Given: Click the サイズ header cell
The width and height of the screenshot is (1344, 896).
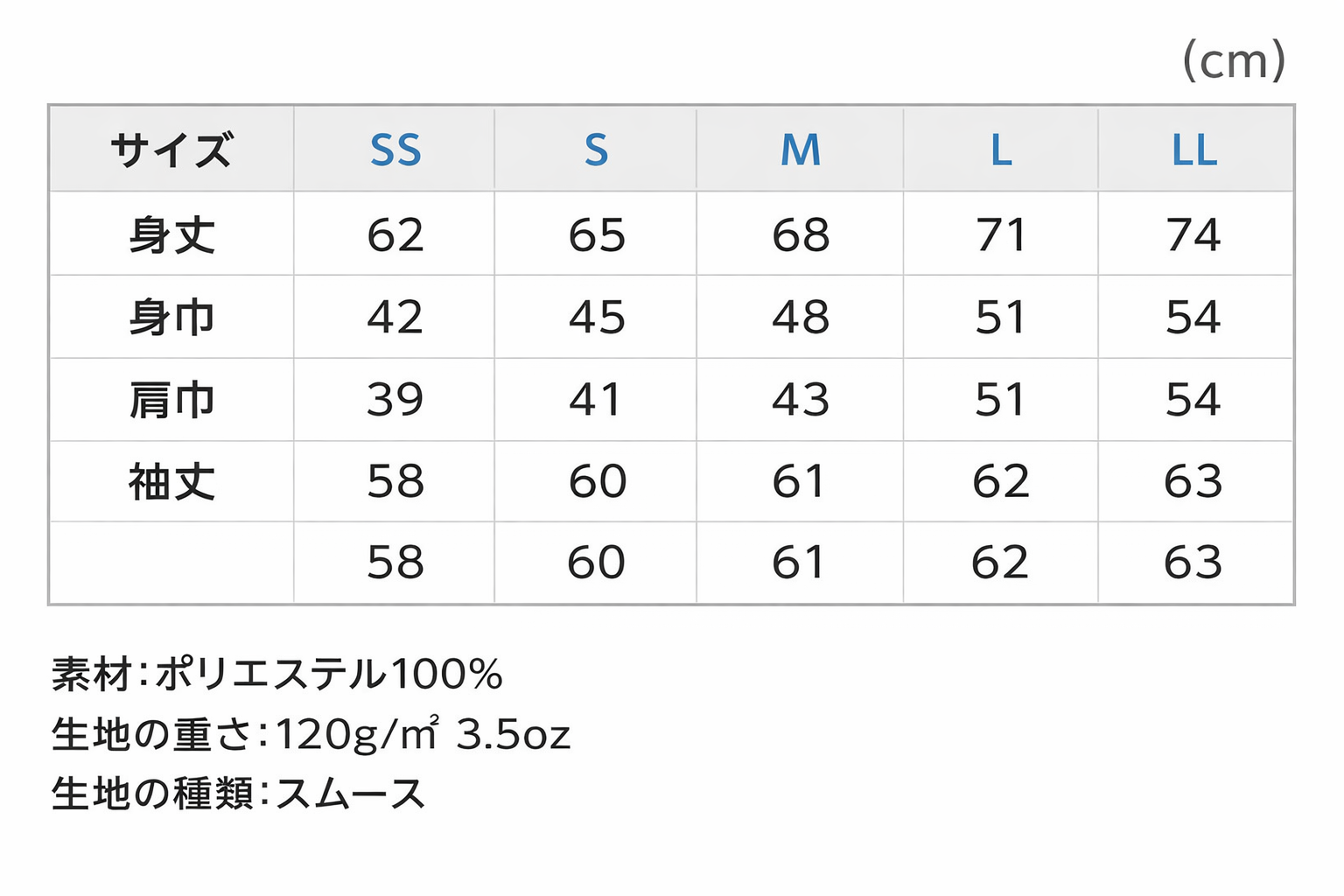Looking at the screenshot, I should (x=171, y=150).
